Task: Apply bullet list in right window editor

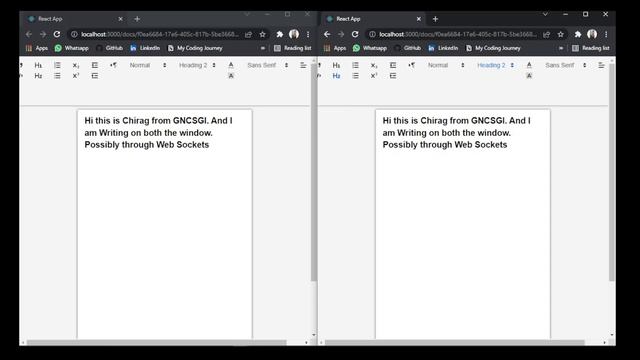Action: [356, 76]
